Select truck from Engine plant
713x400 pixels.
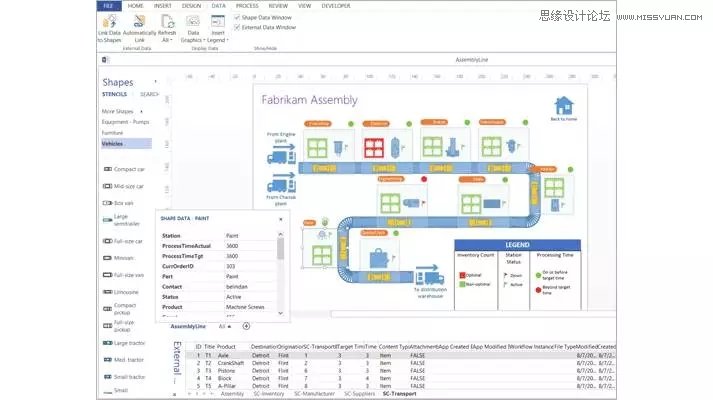click(x=281, y=158)
